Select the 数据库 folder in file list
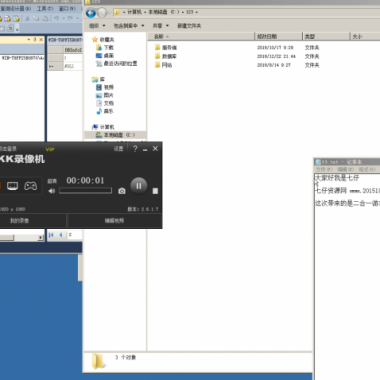The height and width of the screenshot is (380, 380). [x=166, y=56]
